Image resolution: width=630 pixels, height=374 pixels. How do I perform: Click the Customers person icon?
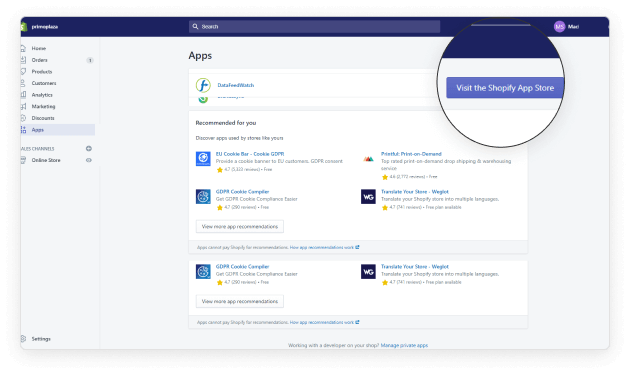[x=23, y=83]
